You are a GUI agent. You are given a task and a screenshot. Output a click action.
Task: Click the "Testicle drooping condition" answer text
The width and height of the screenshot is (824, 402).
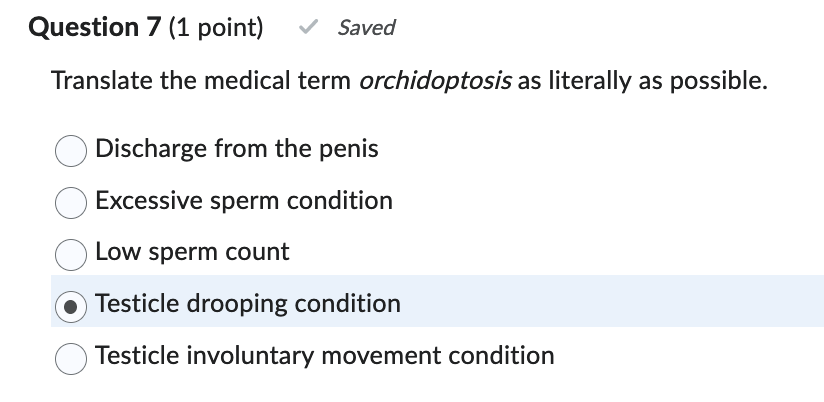click(x=248, y=303)
